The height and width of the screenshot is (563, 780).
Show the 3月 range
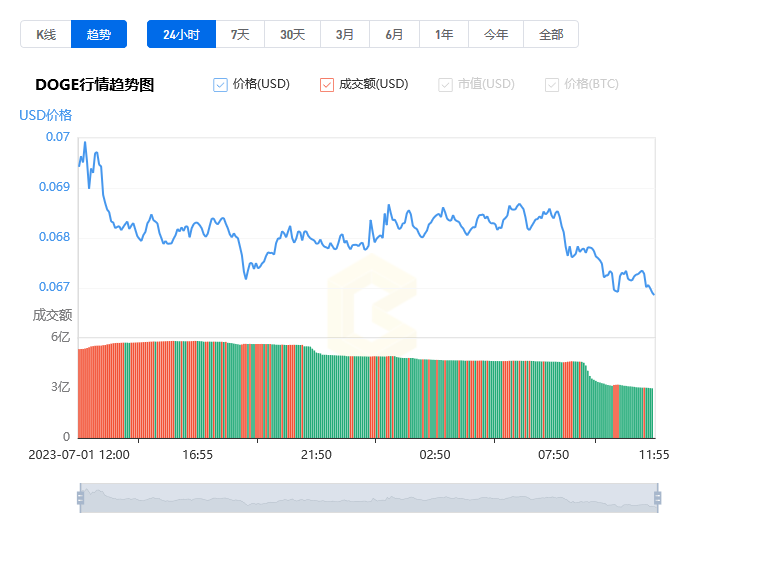pos(345,34)
